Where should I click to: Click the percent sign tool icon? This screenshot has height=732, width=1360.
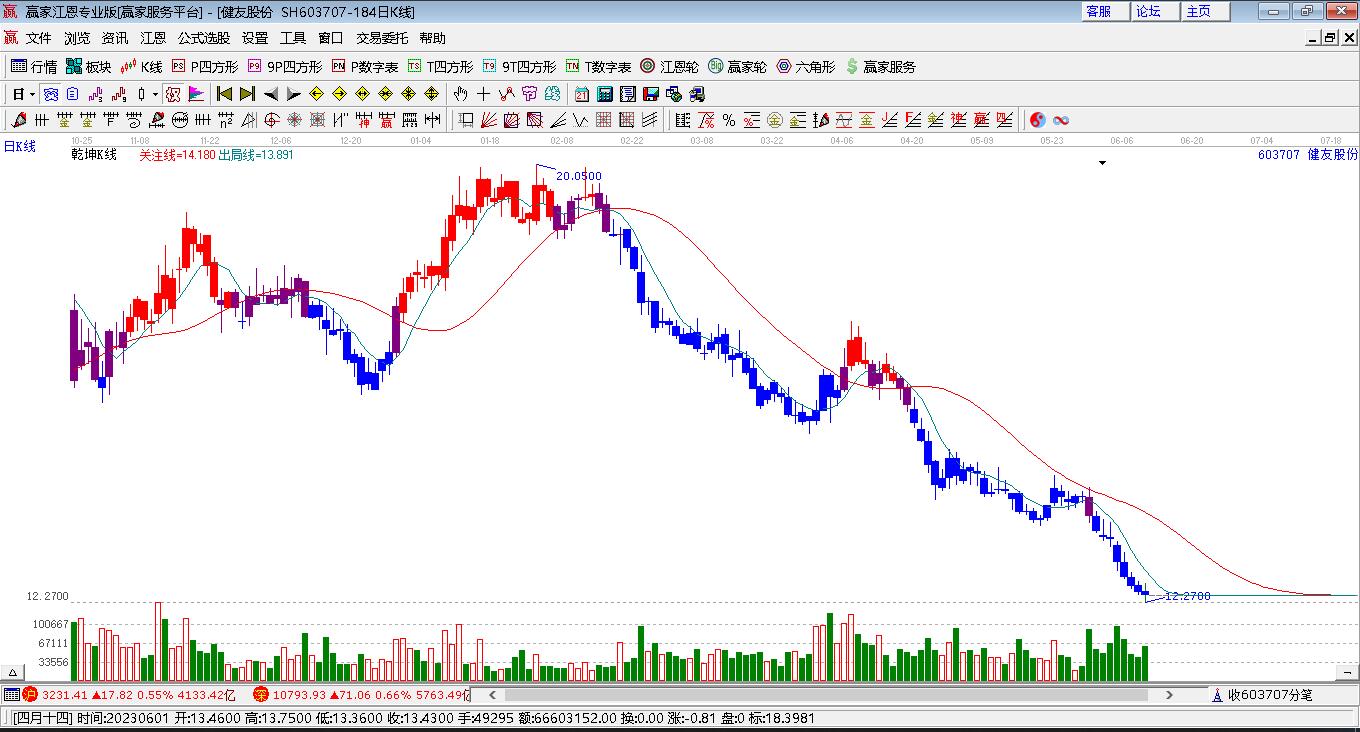point(729,120)
